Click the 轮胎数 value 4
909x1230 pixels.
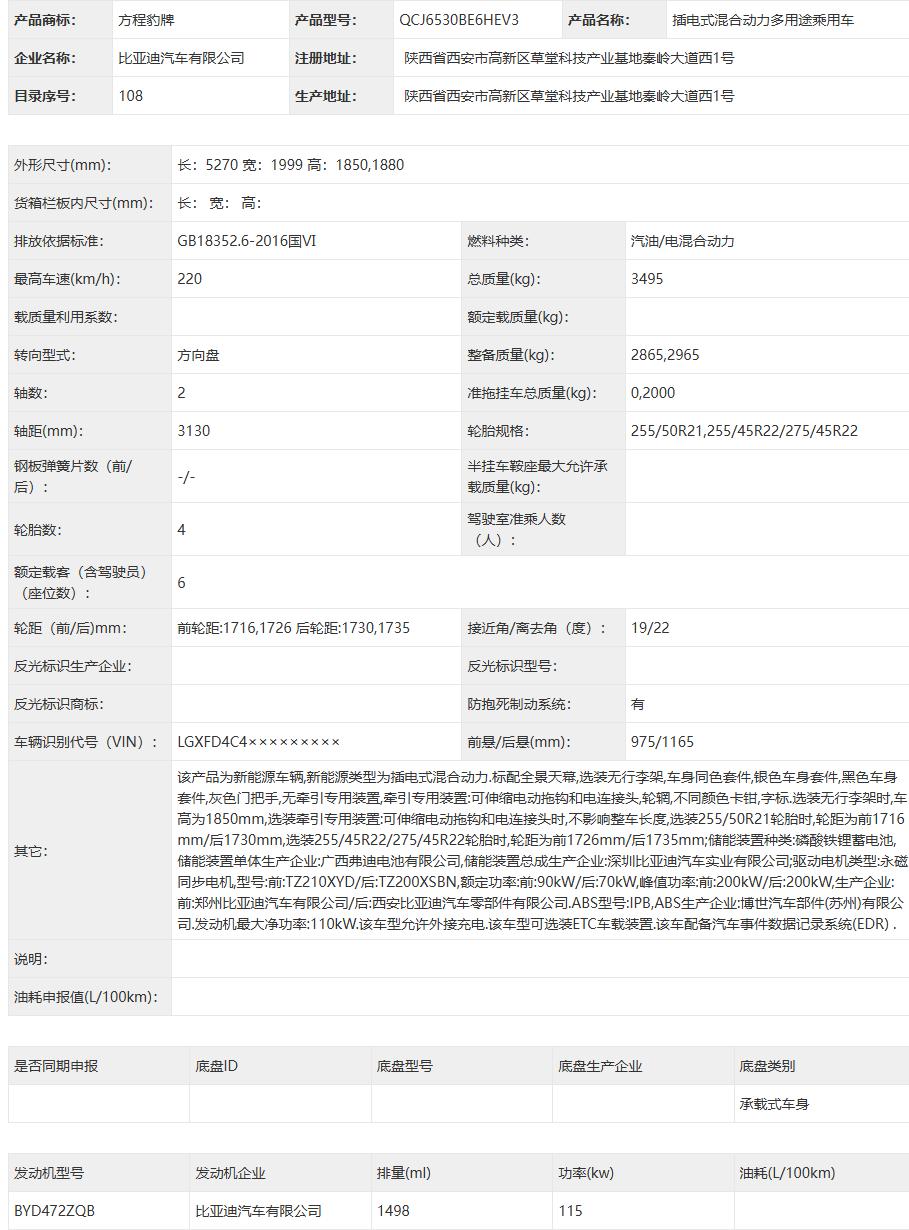click(x=181, y=529)
